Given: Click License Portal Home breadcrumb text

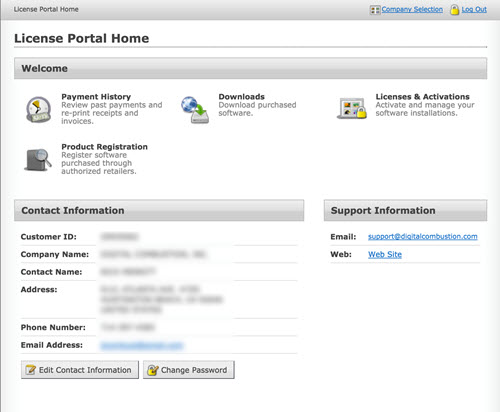Looking at the screenshot, I should click(x=46, y=9).
